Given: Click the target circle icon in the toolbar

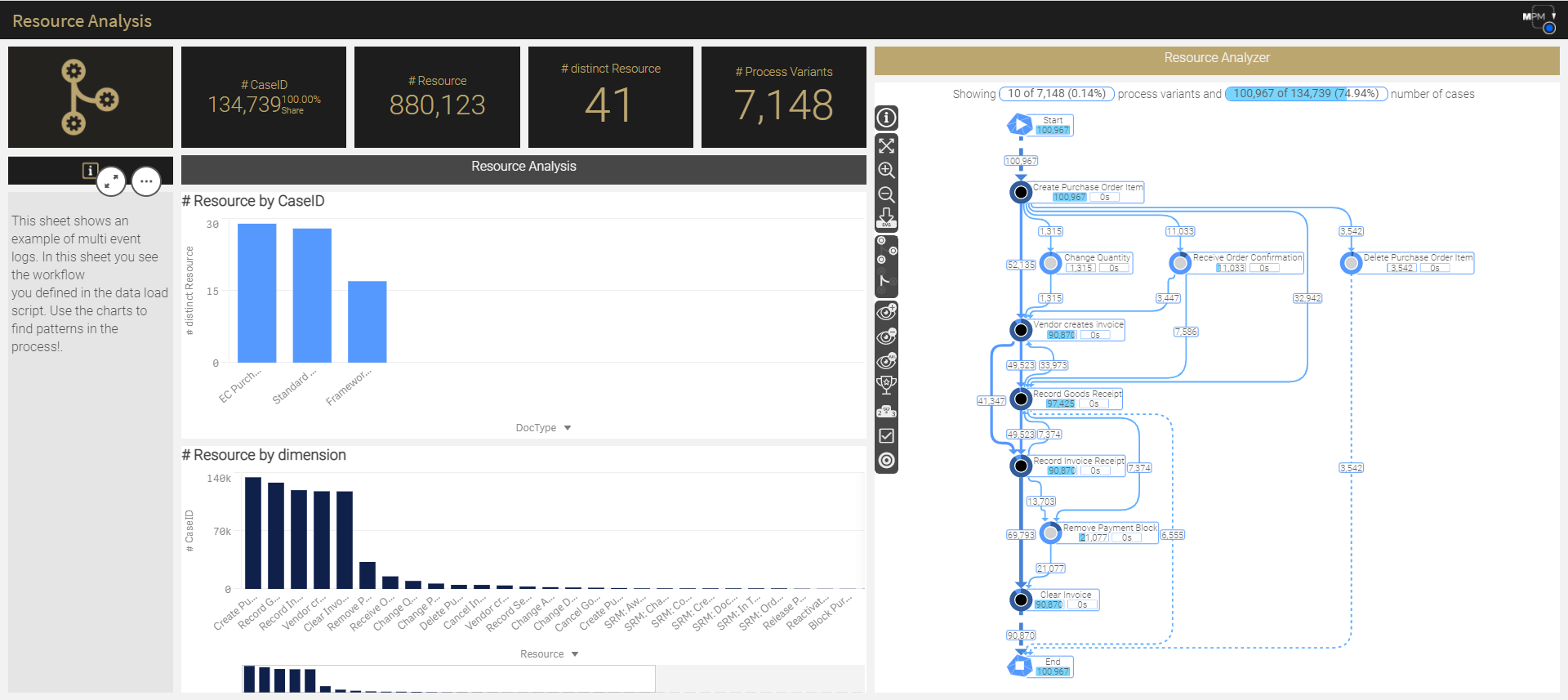Looking at the screenshot, I should [886, 461].
